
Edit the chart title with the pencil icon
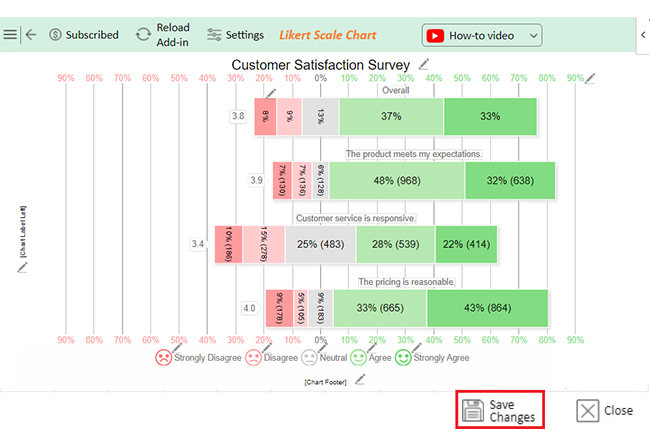click(423, 64)
